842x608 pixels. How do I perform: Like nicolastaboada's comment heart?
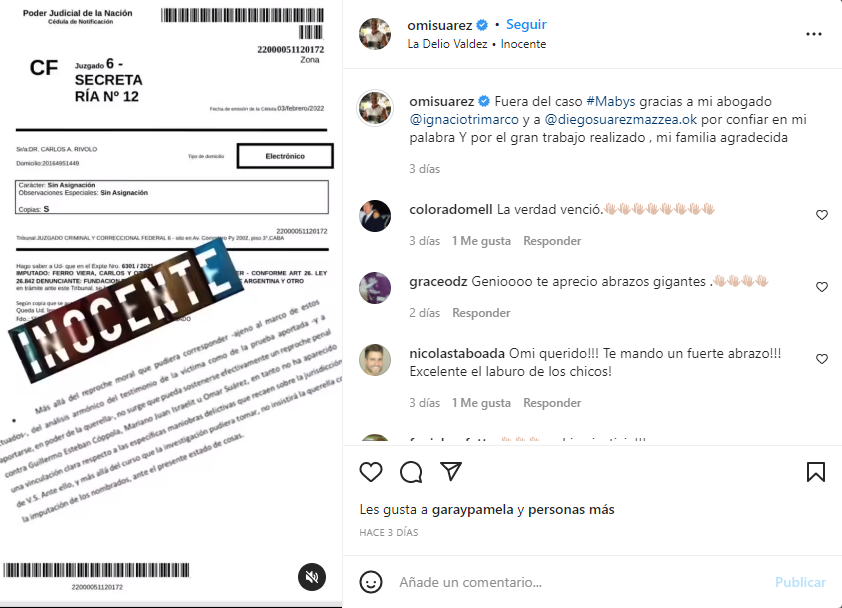click(822, 359)
